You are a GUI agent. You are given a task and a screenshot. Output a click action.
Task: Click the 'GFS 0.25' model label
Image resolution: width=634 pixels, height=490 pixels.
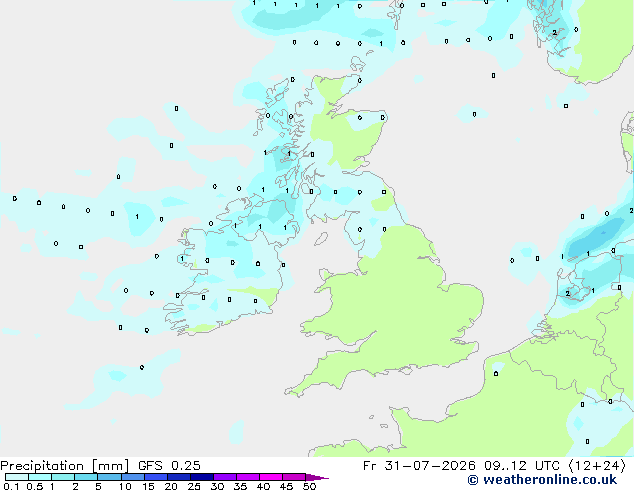click(x=169, y=466)
